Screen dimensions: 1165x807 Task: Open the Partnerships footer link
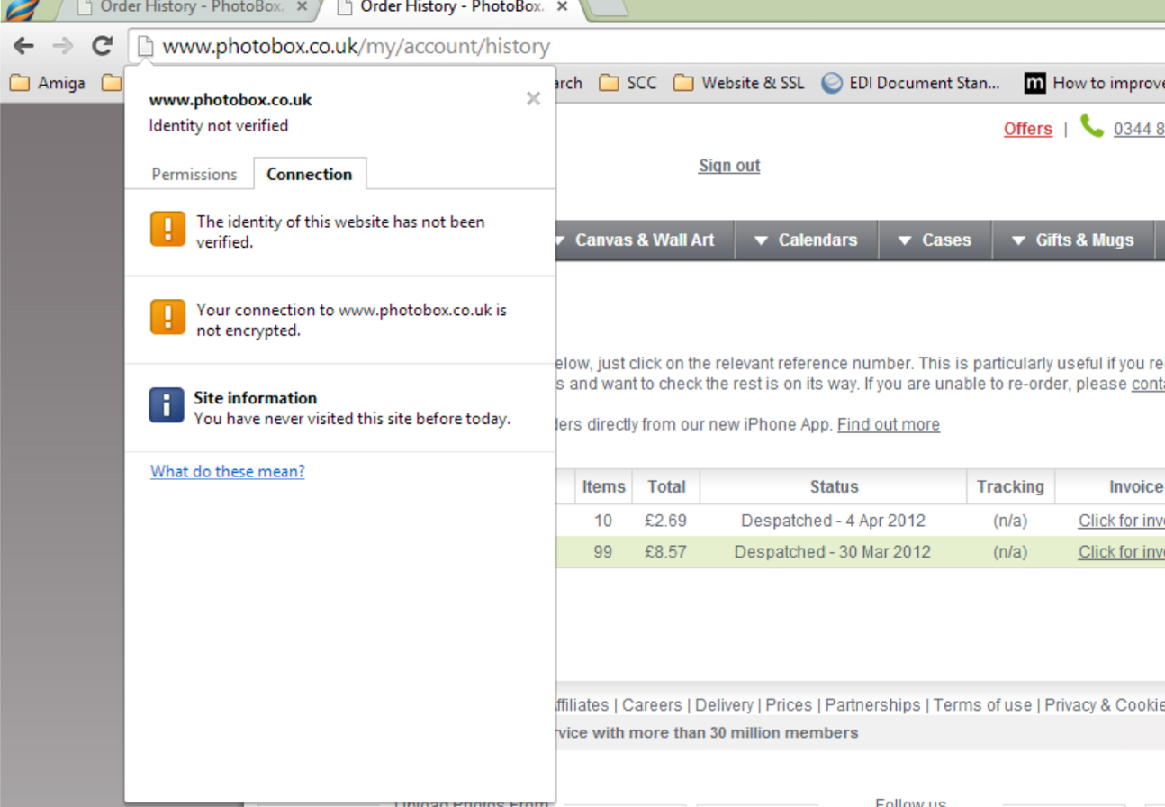pos(872,705)
